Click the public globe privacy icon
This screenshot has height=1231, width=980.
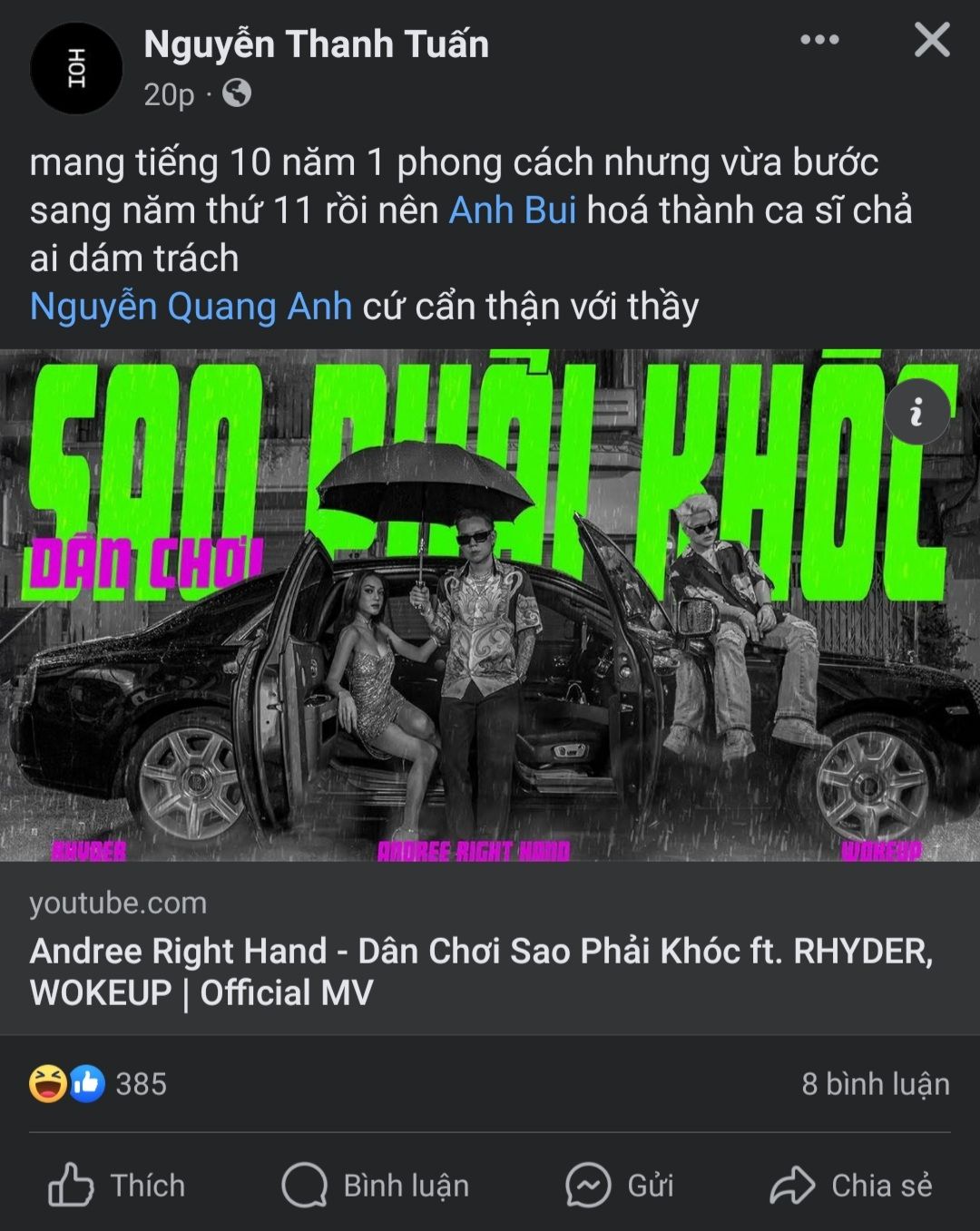[237, 93]
